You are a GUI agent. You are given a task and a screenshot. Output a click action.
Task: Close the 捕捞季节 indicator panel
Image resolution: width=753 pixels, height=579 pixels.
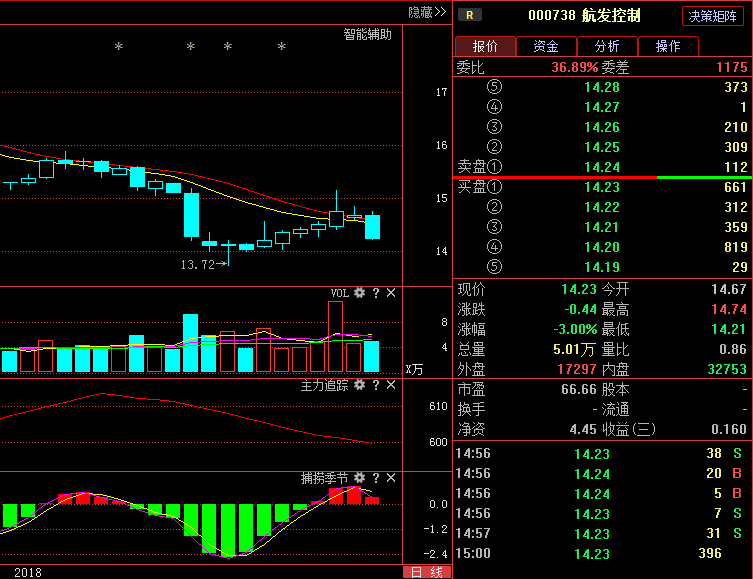coord(391,478)
